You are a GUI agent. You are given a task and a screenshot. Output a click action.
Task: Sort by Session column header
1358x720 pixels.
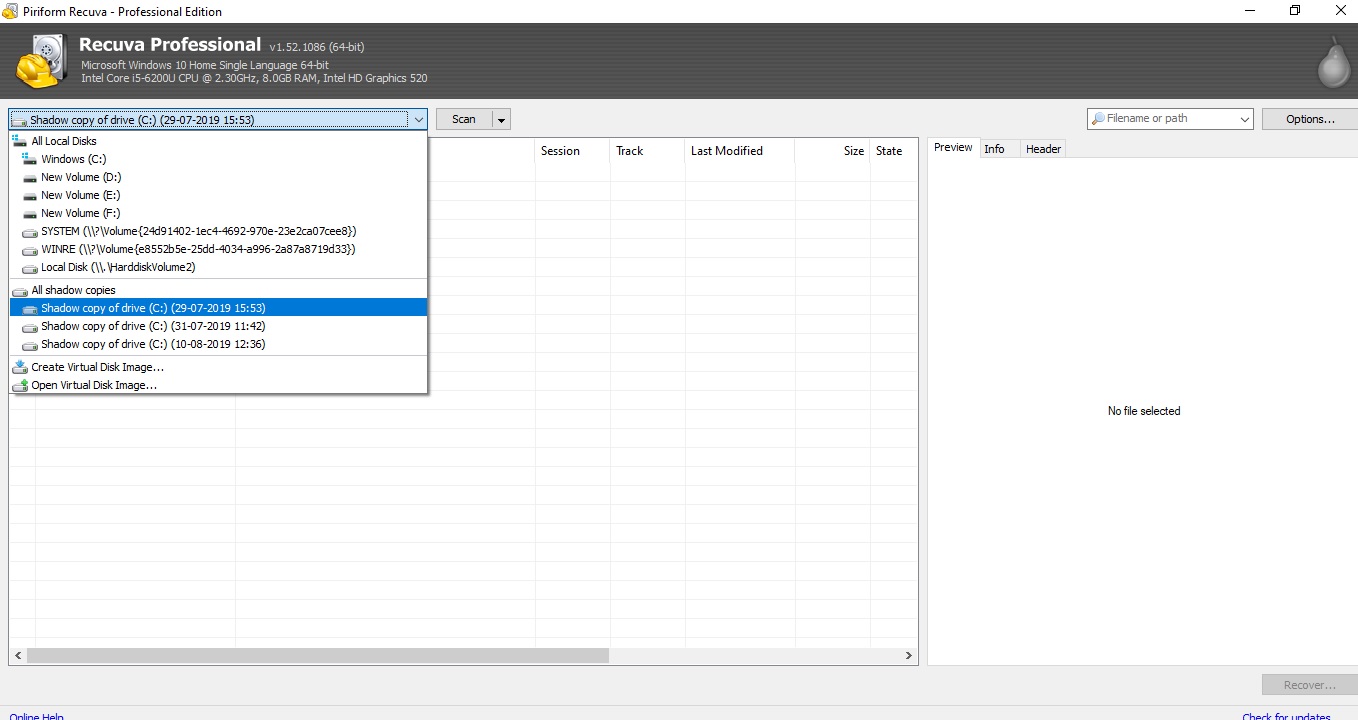point(572,151)
